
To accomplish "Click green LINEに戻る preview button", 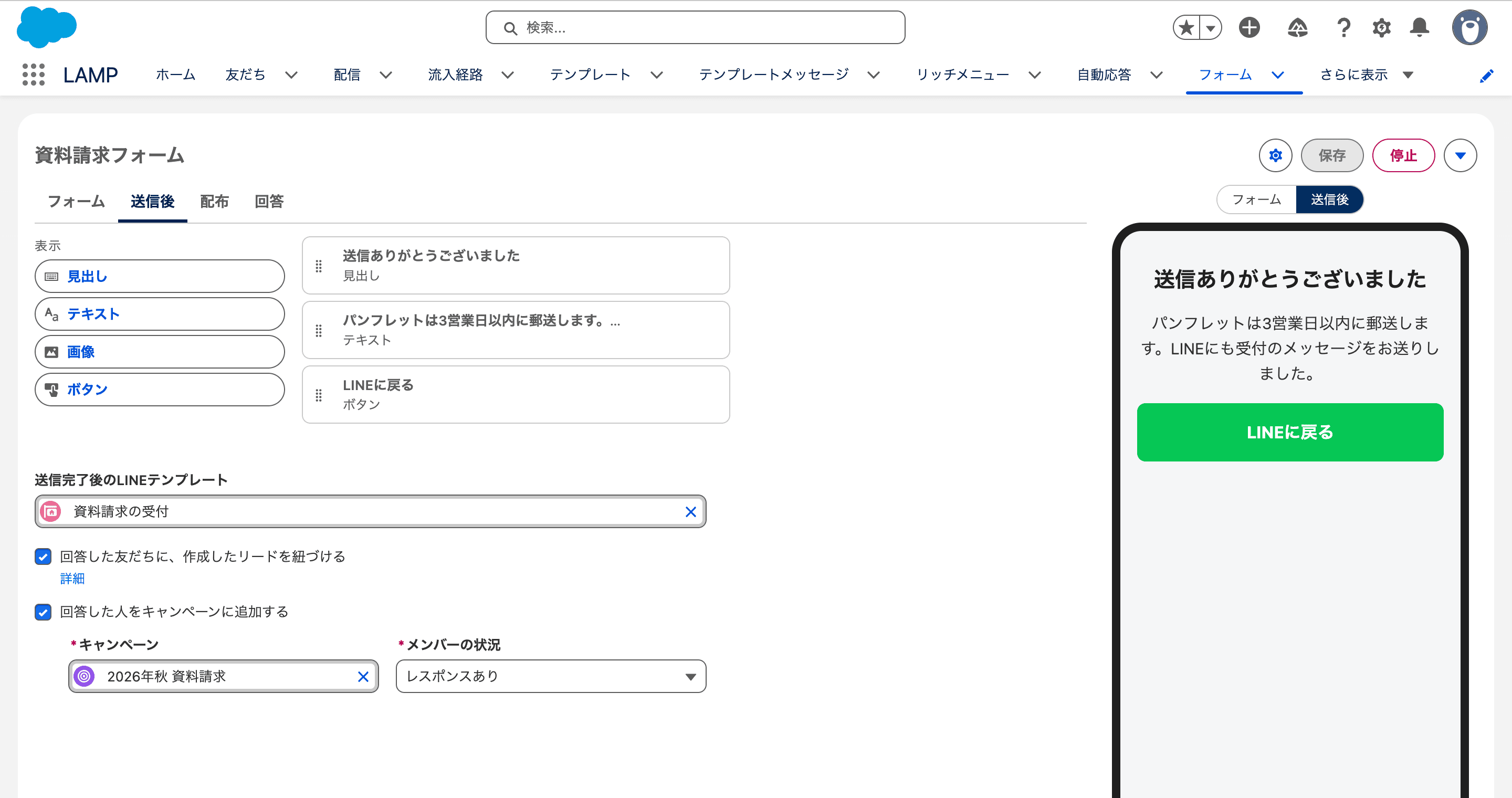I will 1289,433.
